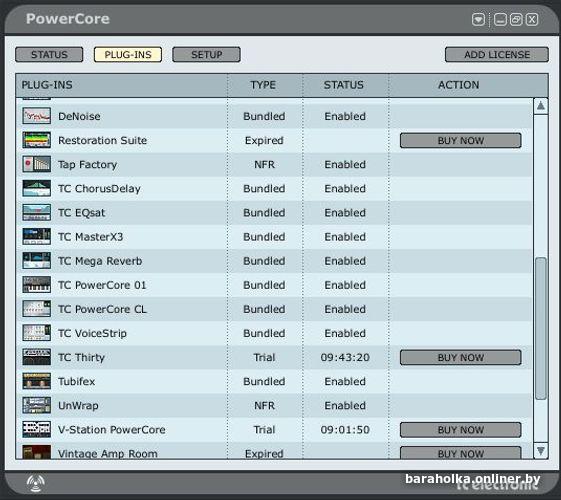Click the Tubifex plug-in icon
561x500 pixels.
[36, 381]
